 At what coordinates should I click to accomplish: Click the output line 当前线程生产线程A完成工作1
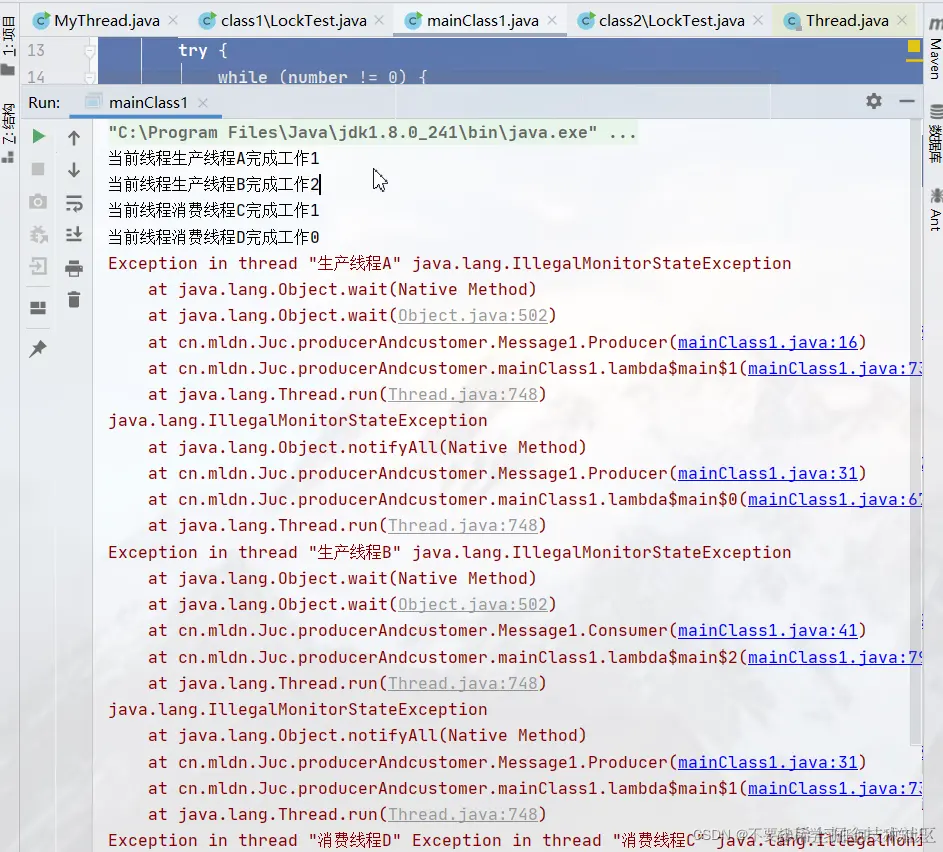(213, 158)
